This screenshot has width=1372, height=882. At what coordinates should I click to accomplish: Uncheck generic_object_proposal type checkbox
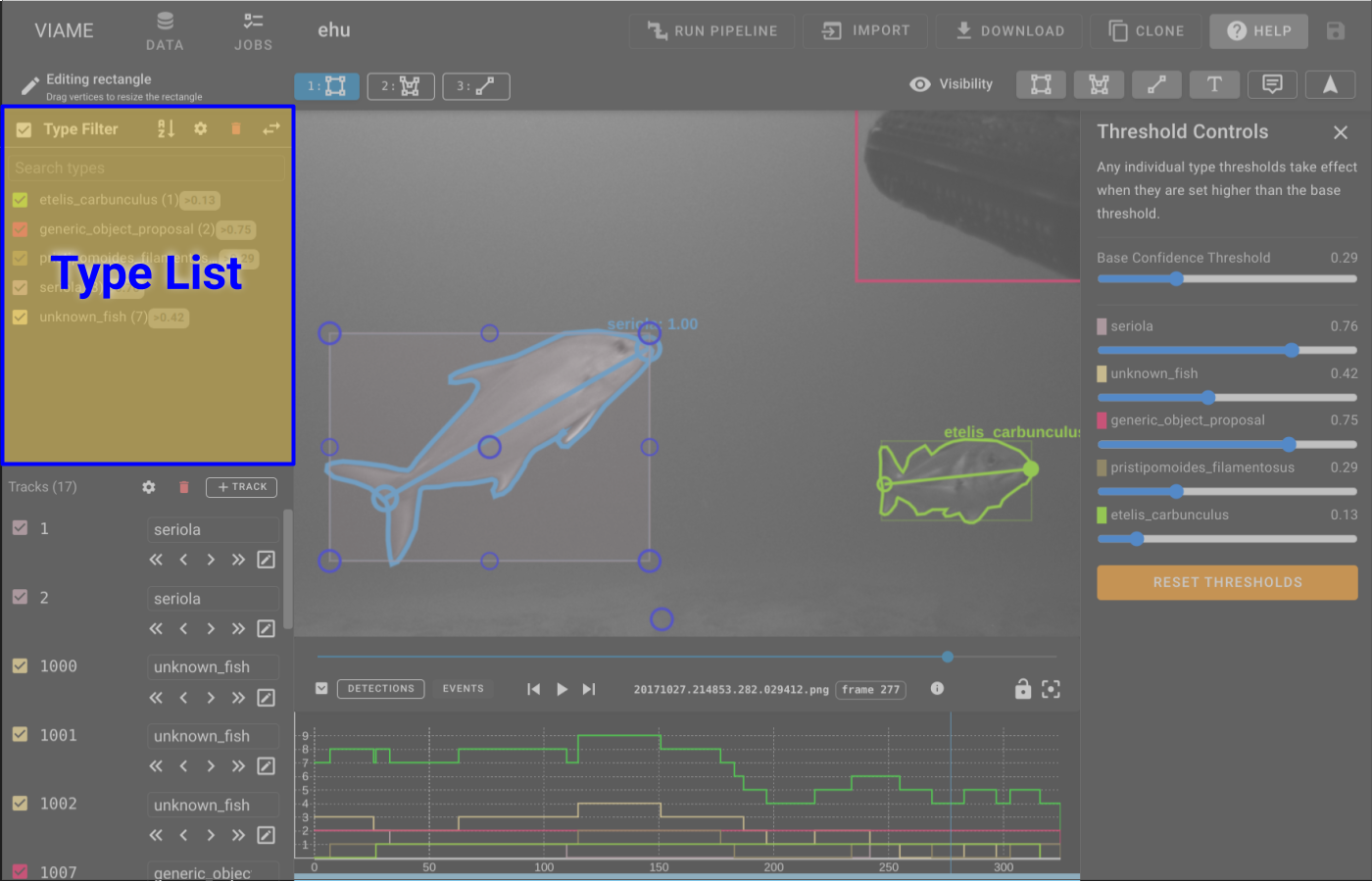(x=20, y=229)
